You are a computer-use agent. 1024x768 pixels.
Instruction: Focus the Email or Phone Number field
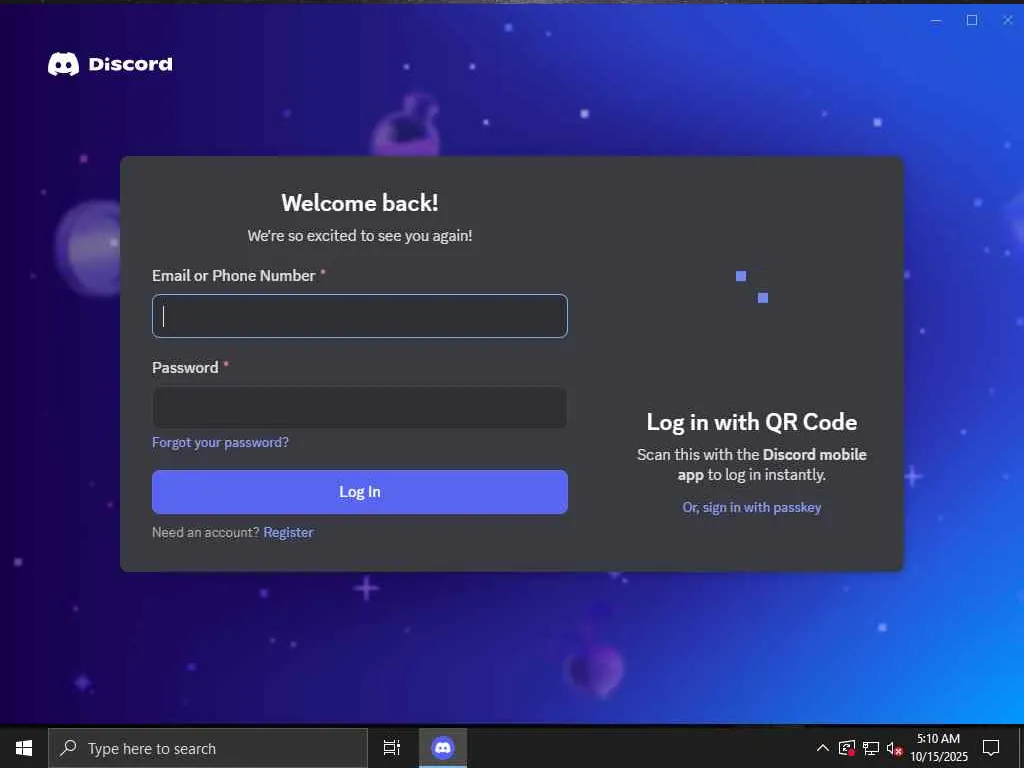click(360, 316)
